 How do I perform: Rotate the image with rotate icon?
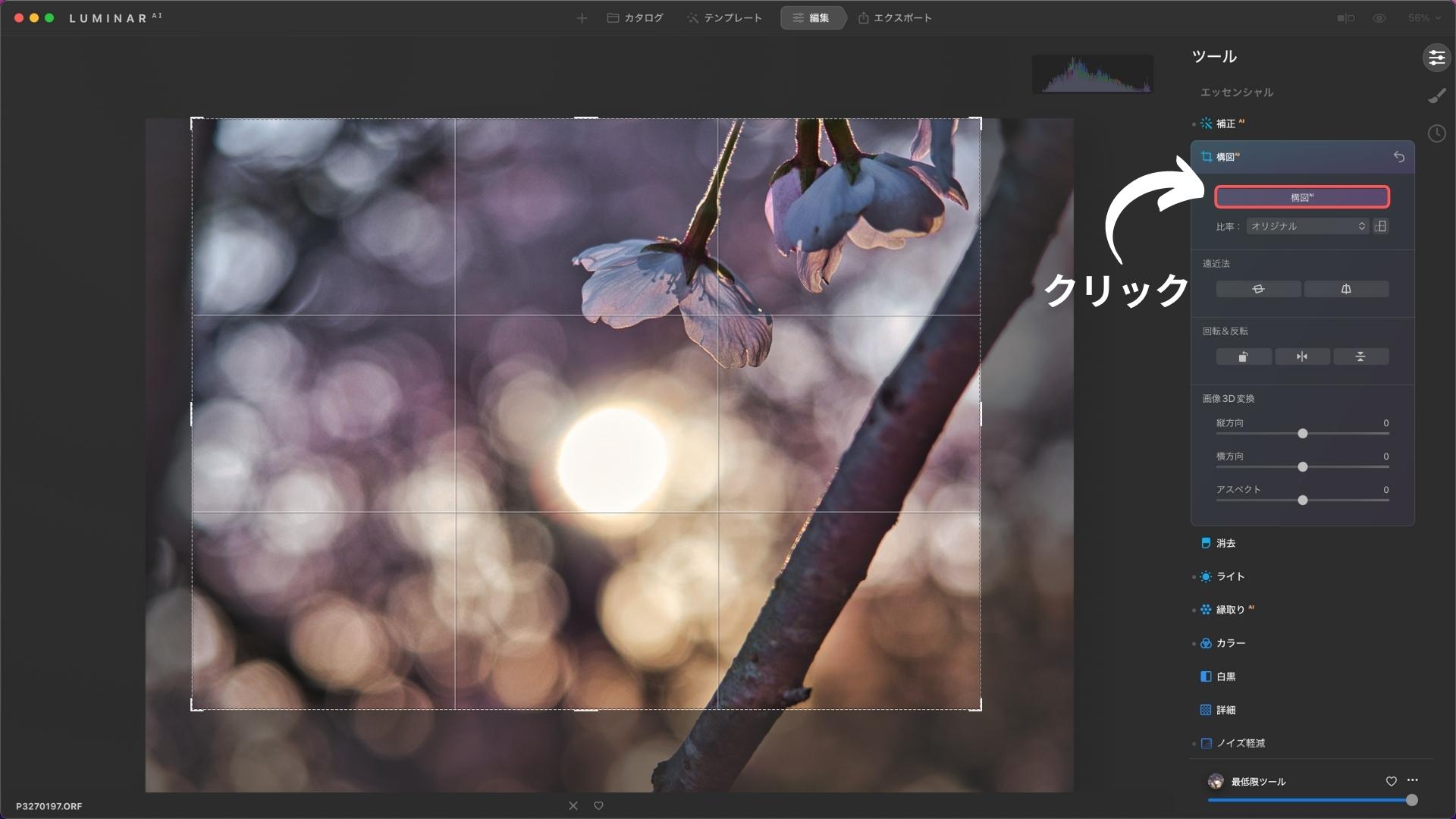1244,356
